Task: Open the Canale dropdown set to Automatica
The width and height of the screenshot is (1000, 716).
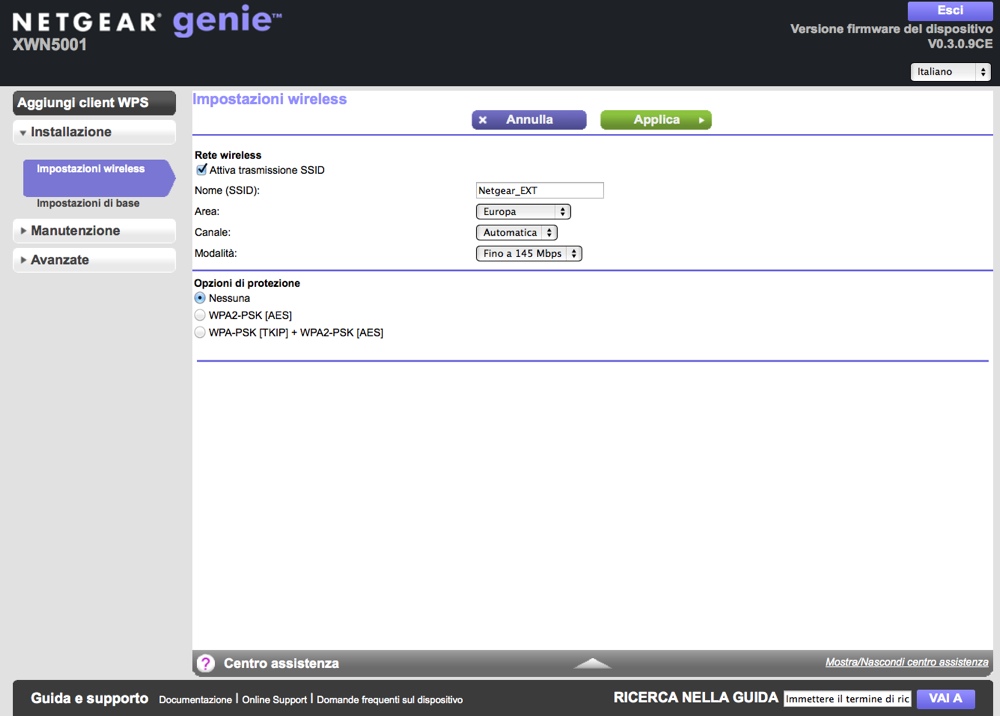Action: tap(517, 233)
